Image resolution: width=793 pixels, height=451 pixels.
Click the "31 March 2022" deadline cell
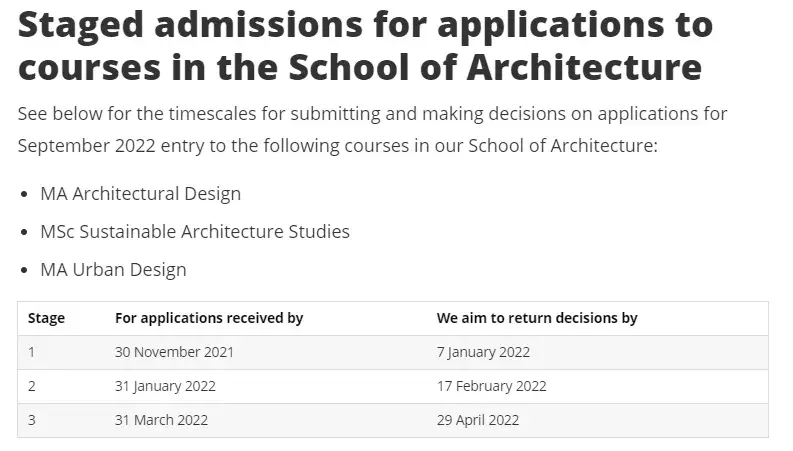(x=161, y=420)
